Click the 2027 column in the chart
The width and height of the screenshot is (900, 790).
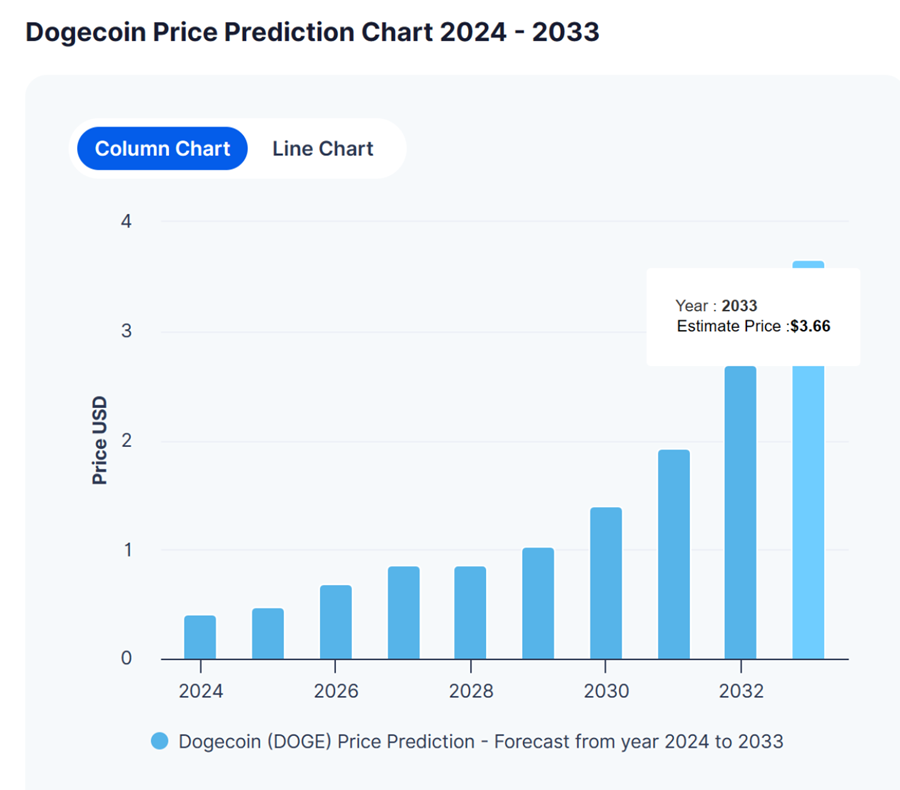click(x=404, y=613)
